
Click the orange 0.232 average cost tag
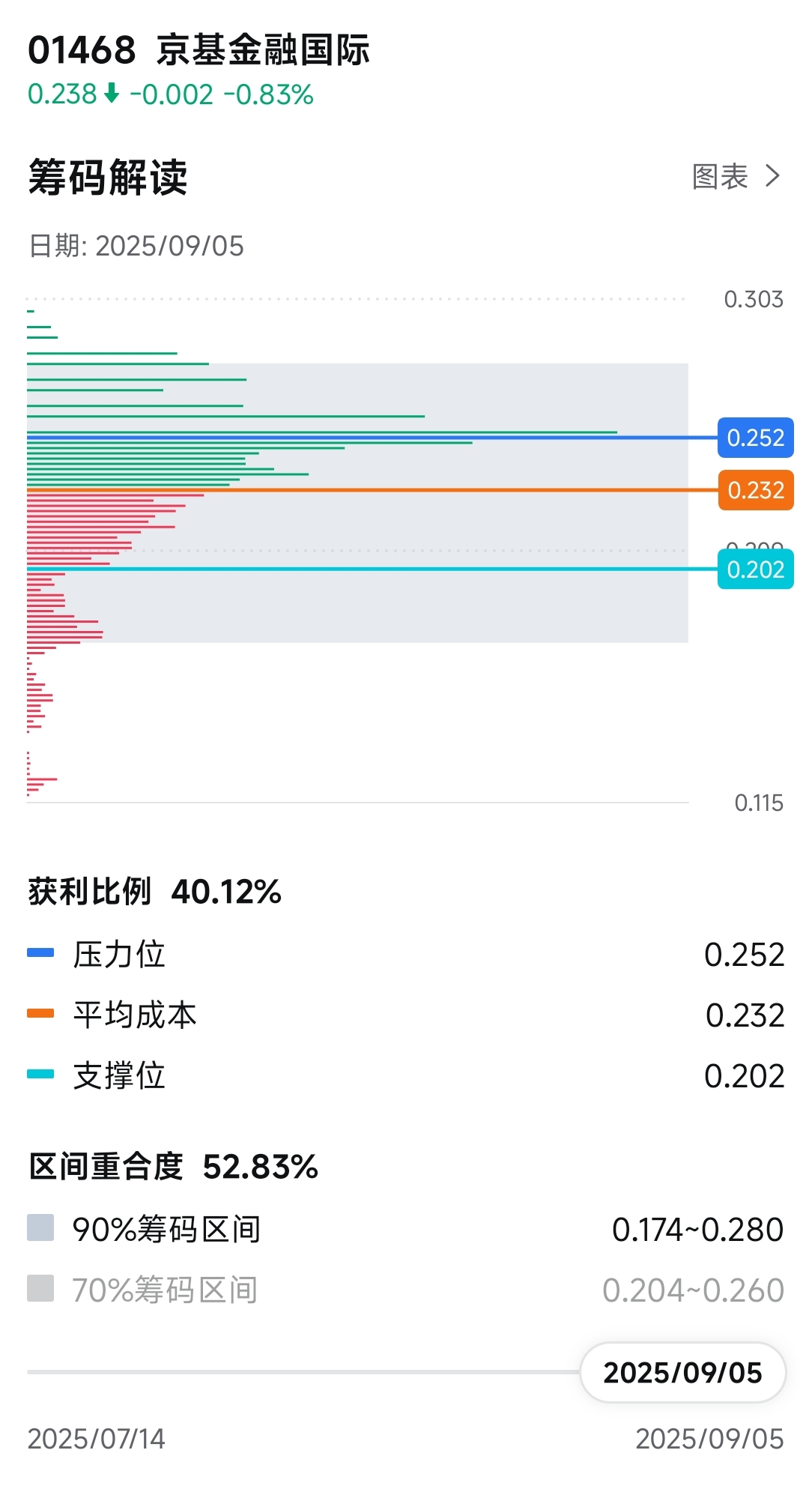point(755,490)
